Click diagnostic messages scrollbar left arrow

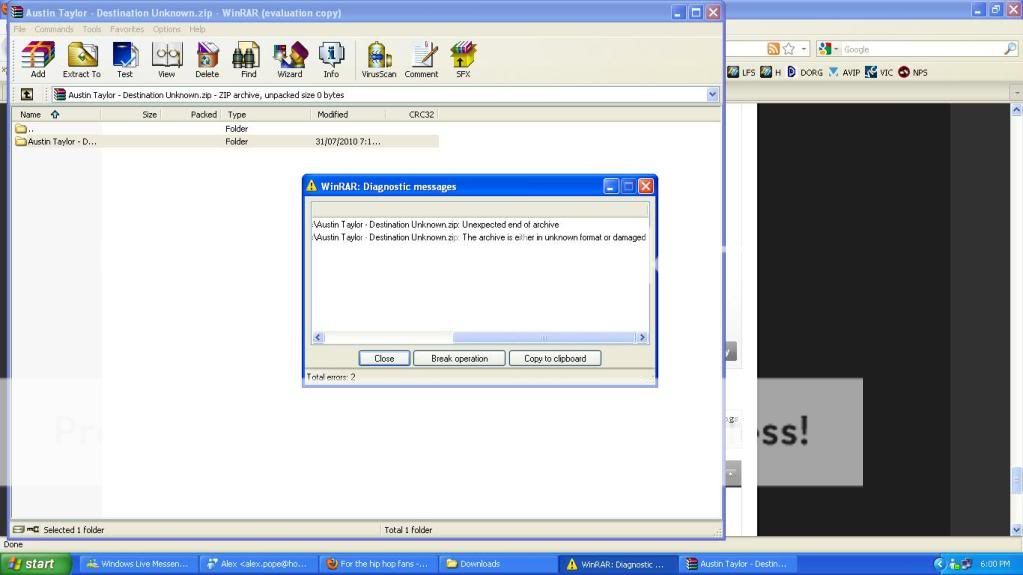(x=318, y=337)
